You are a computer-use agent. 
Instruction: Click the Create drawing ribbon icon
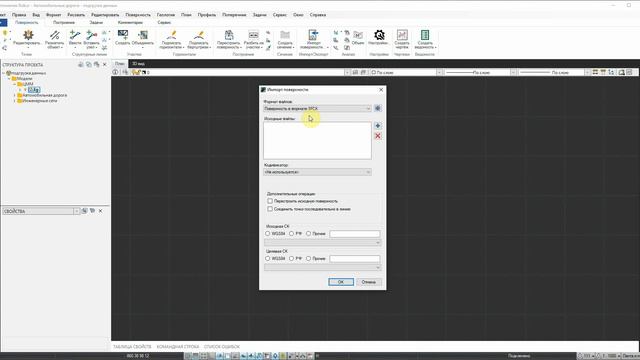tap(402, 39)
